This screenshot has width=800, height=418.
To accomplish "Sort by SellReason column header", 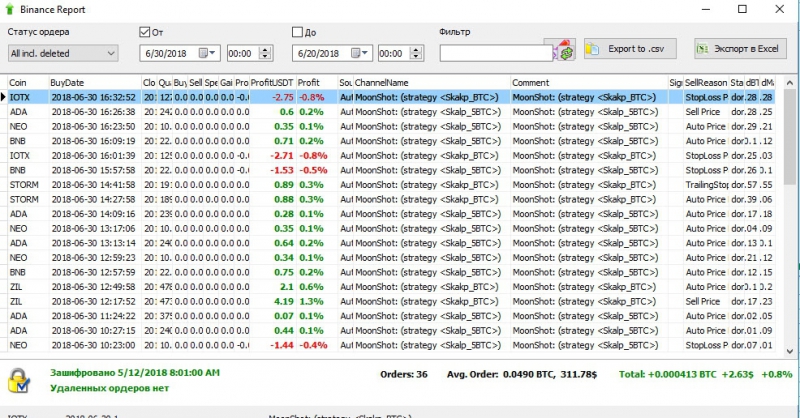I will pos(706,83).
